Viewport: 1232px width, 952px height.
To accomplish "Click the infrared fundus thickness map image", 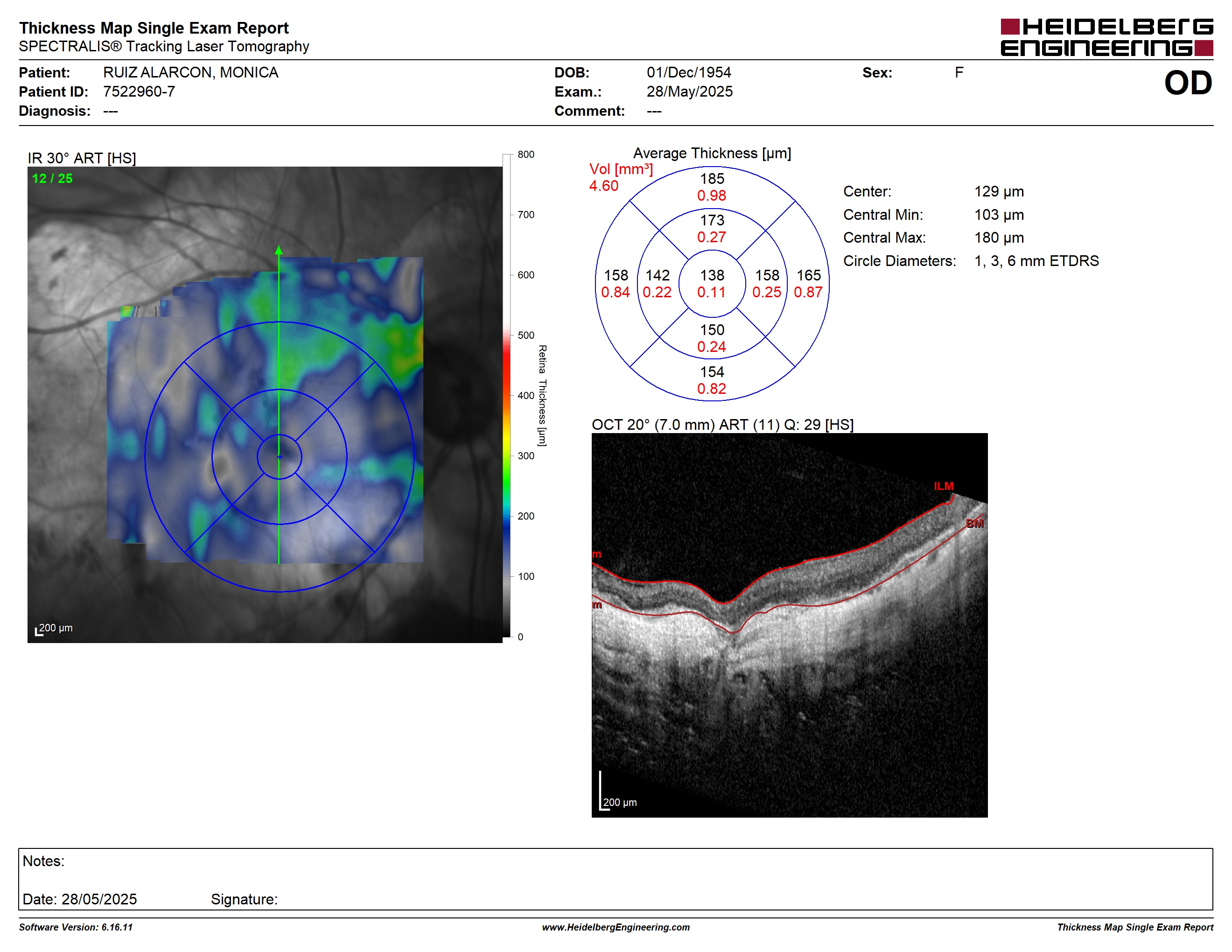I will (265, 405).
